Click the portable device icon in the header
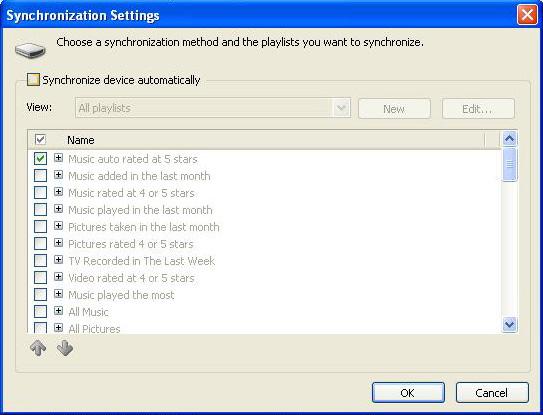This screenshot has width=543, height=415. 30,51
